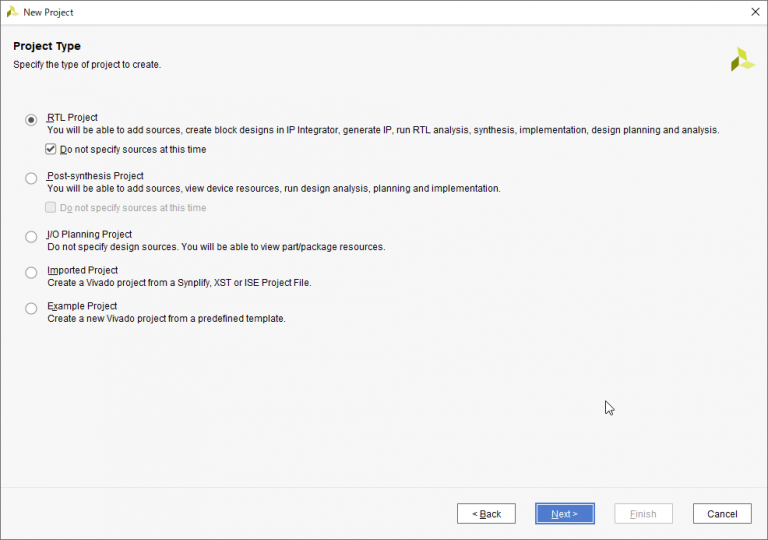Close the New Project dialog window
Image resolution: width=768 pixels, height=540 pixels.
[754, 12]
